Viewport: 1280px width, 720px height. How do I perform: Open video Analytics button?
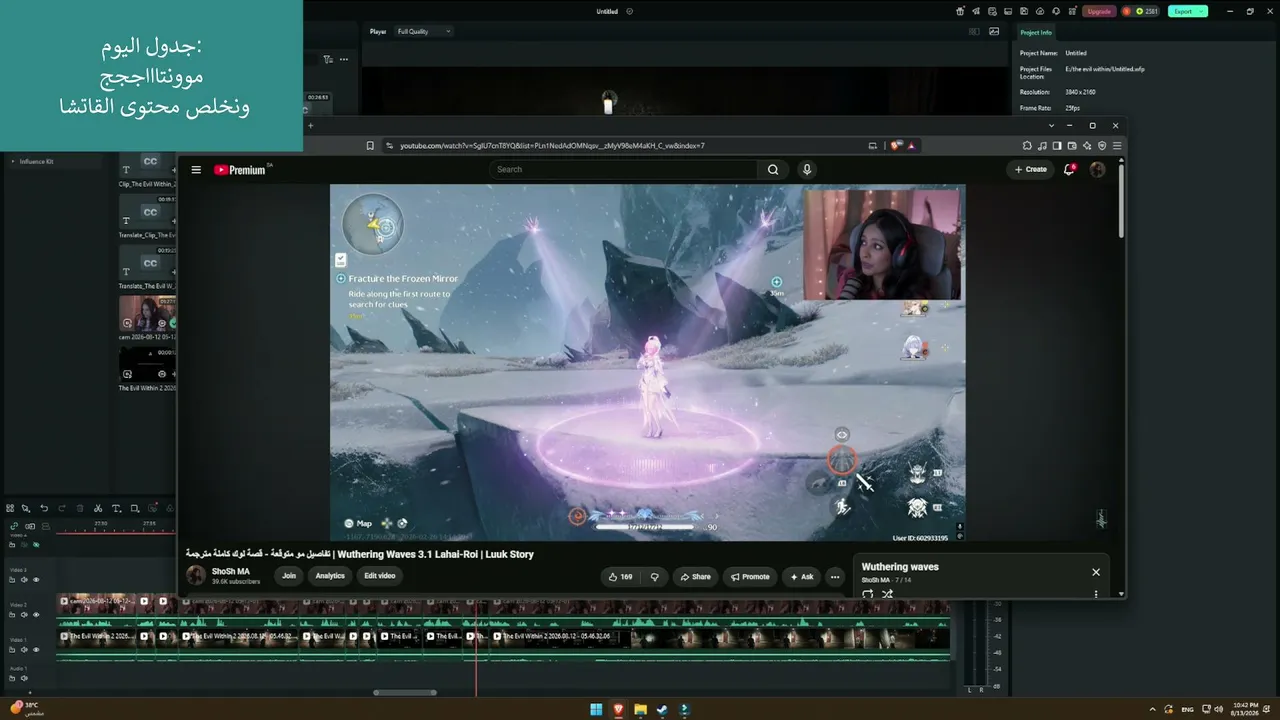pos(330,576)
